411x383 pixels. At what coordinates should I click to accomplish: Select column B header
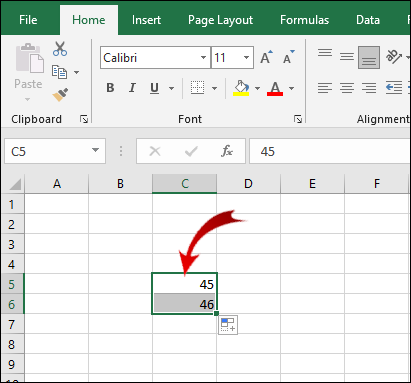tap(120, 184)
